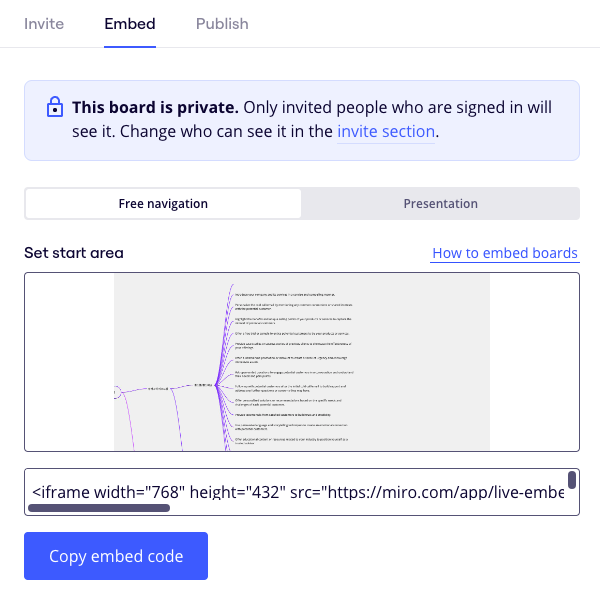Click the bold 'This board is private' text
600x601 pixels.
155,107
